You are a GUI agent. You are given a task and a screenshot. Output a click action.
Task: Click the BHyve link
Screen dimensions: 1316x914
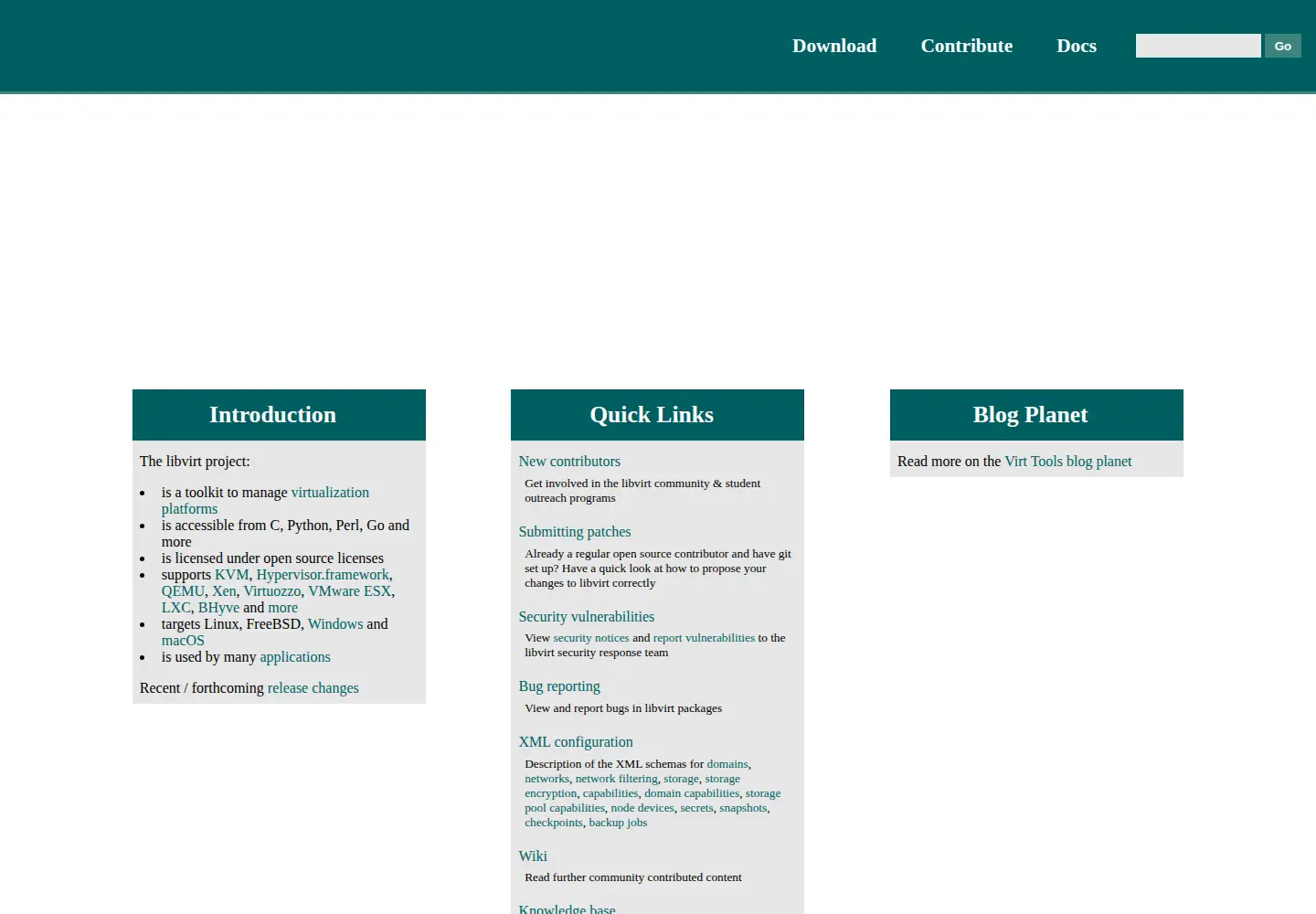click(x=218, y=608)
